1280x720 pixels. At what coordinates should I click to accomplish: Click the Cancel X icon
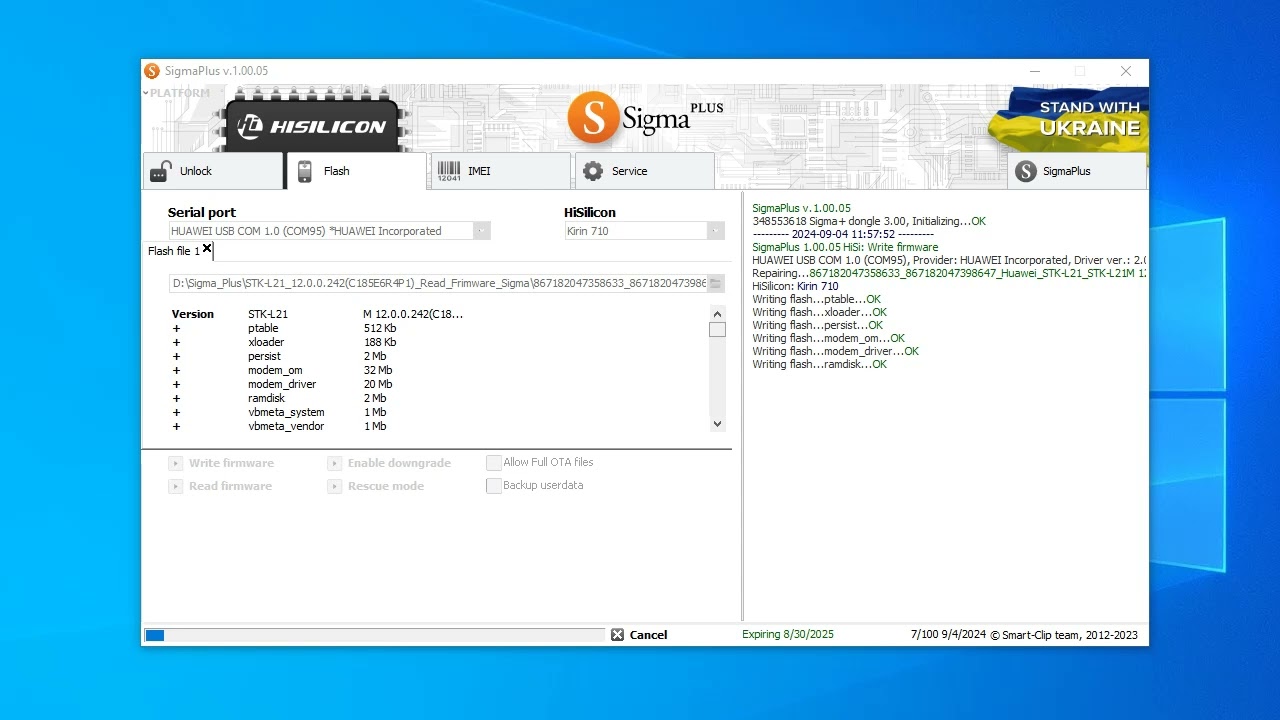(617, 635)
